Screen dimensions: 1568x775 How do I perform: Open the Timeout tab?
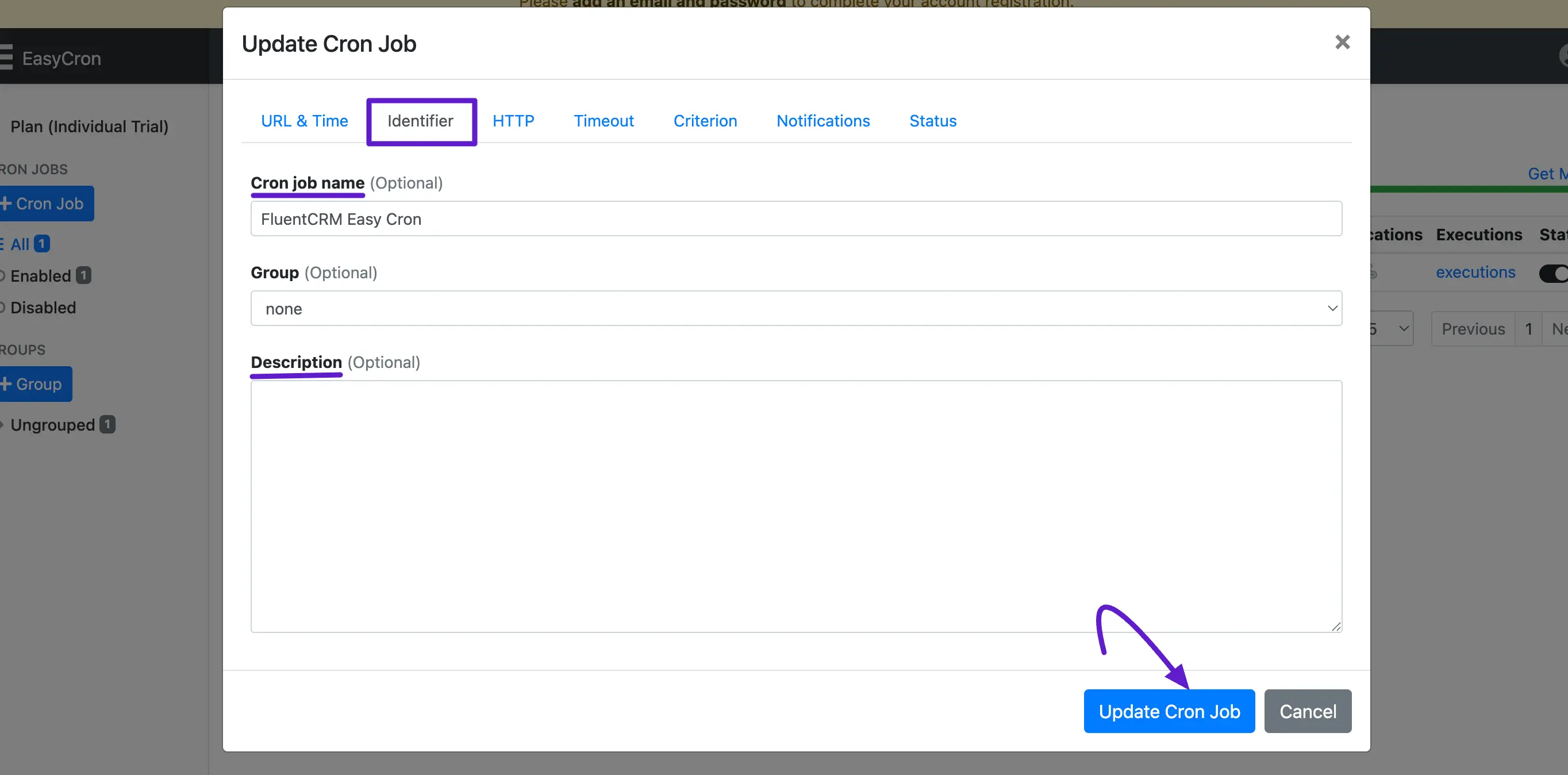[x=604, y=121]
